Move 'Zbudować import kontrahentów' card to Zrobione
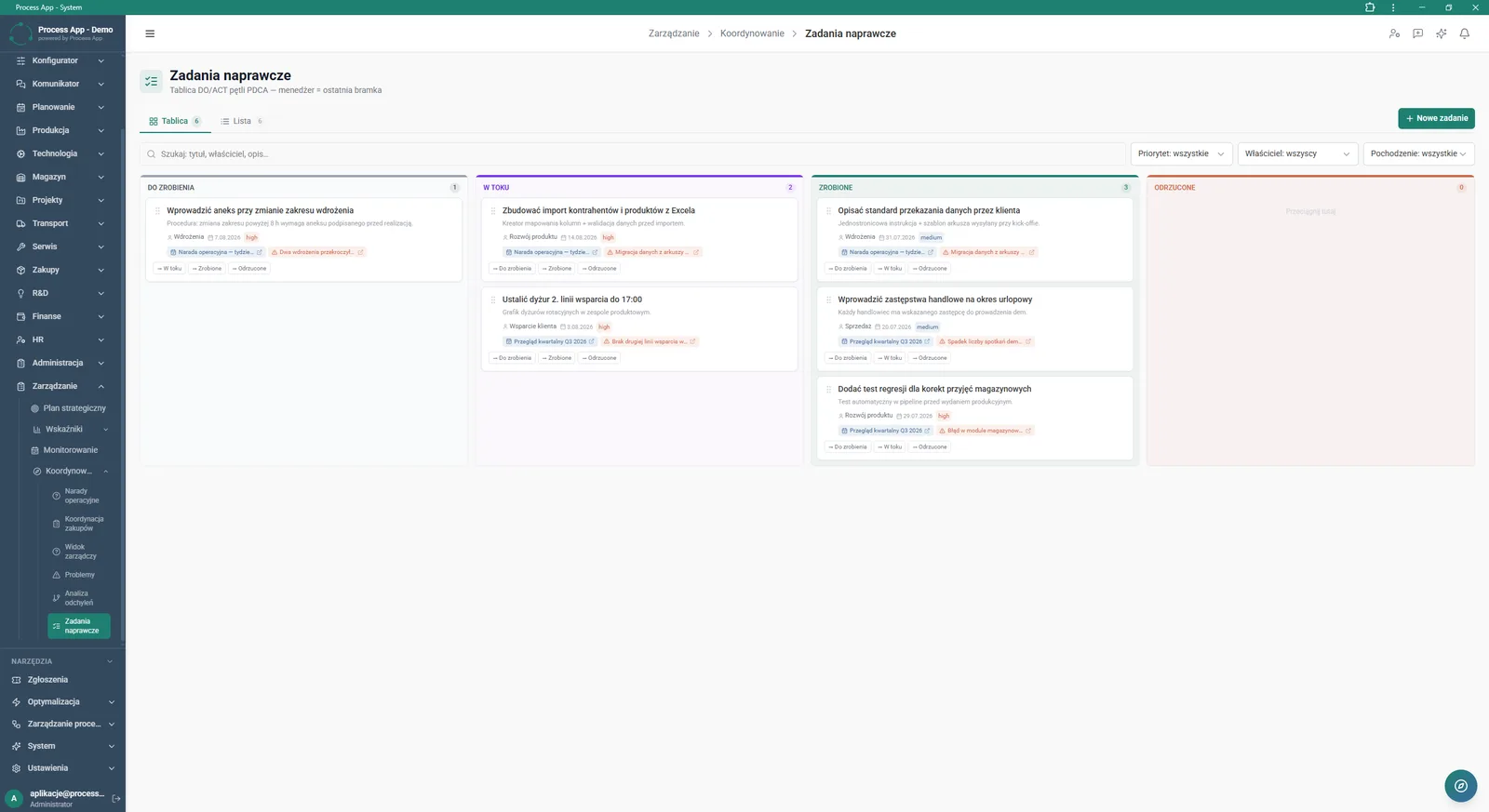Viewport: 1489px width, 812px height. (x=557, y=269)
